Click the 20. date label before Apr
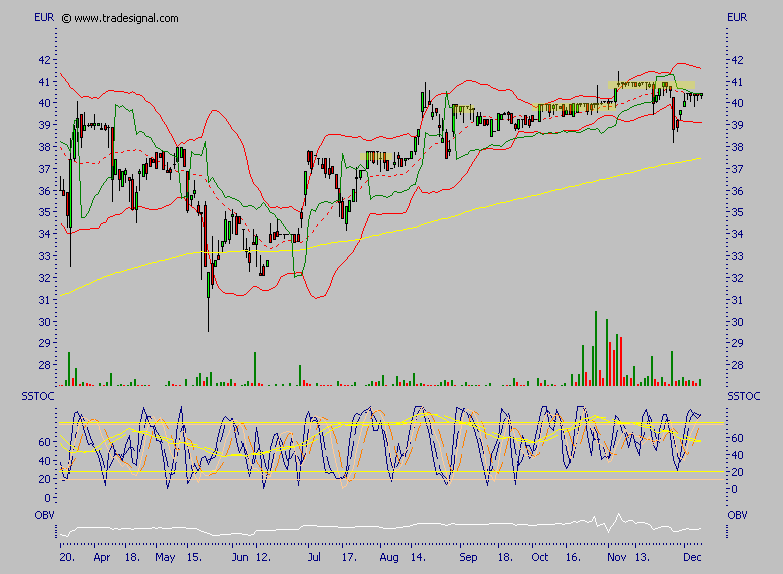 (x=67, y=558)
